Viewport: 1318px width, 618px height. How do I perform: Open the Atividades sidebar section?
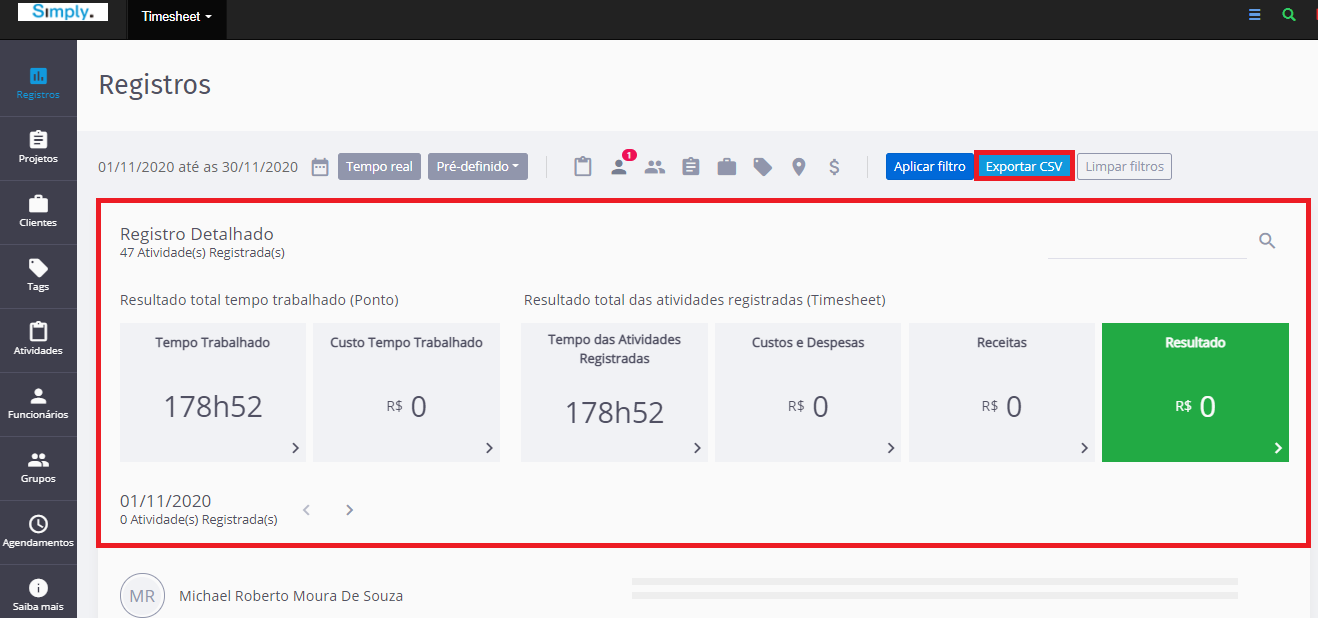pyautogui.click(x=38, y=340)
